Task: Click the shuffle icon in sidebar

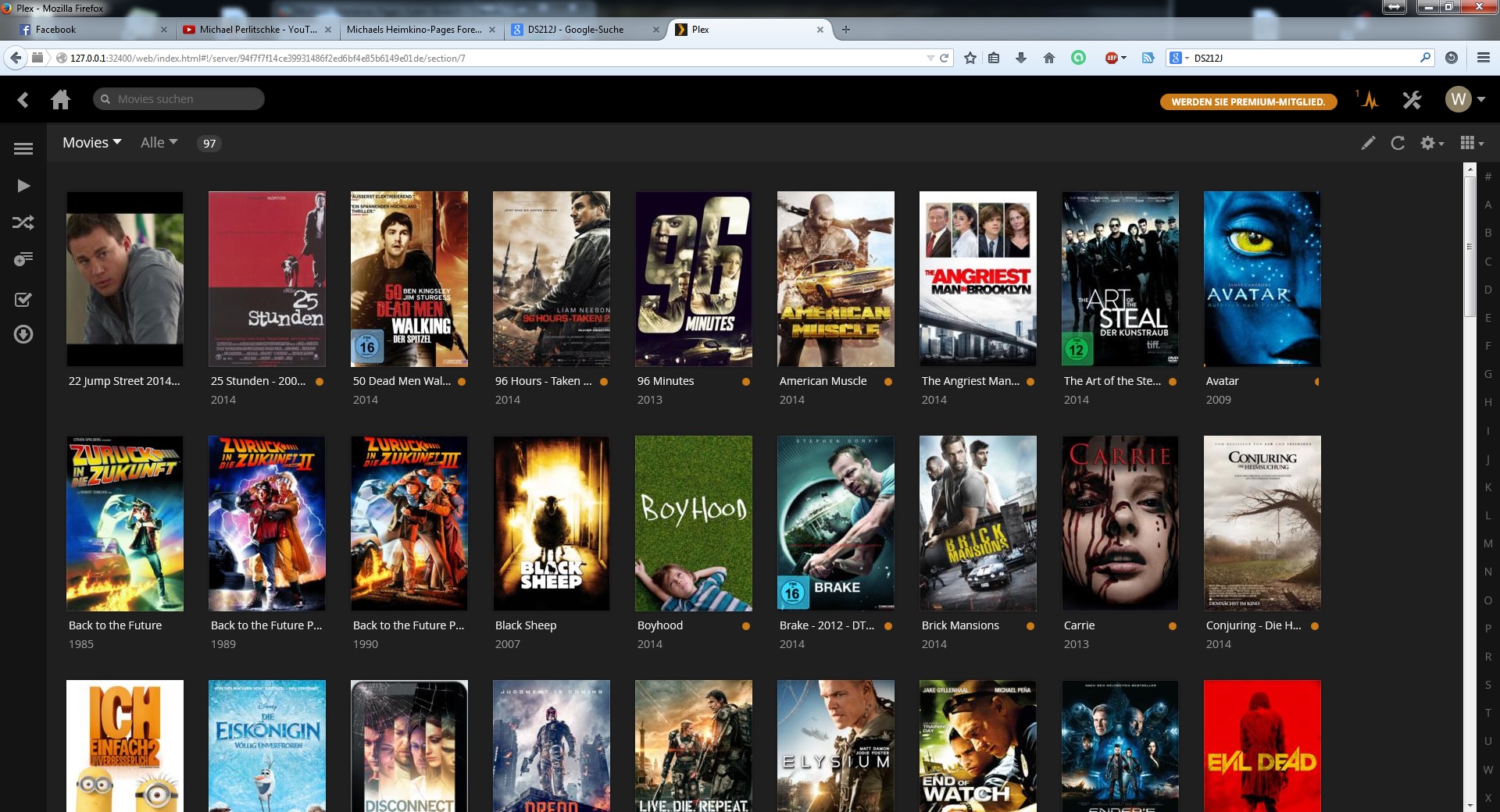Action: [23, 223]
